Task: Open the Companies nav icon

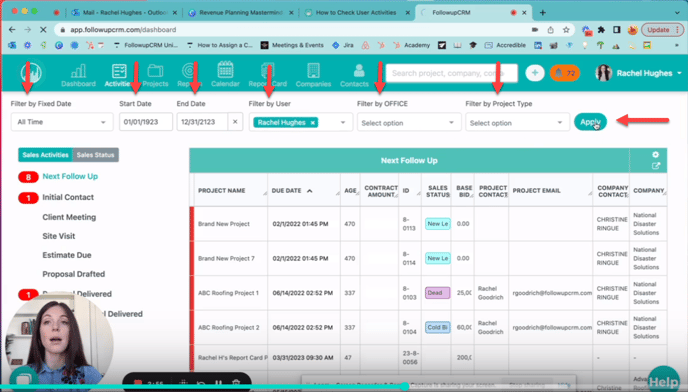Action: [313, 75]
